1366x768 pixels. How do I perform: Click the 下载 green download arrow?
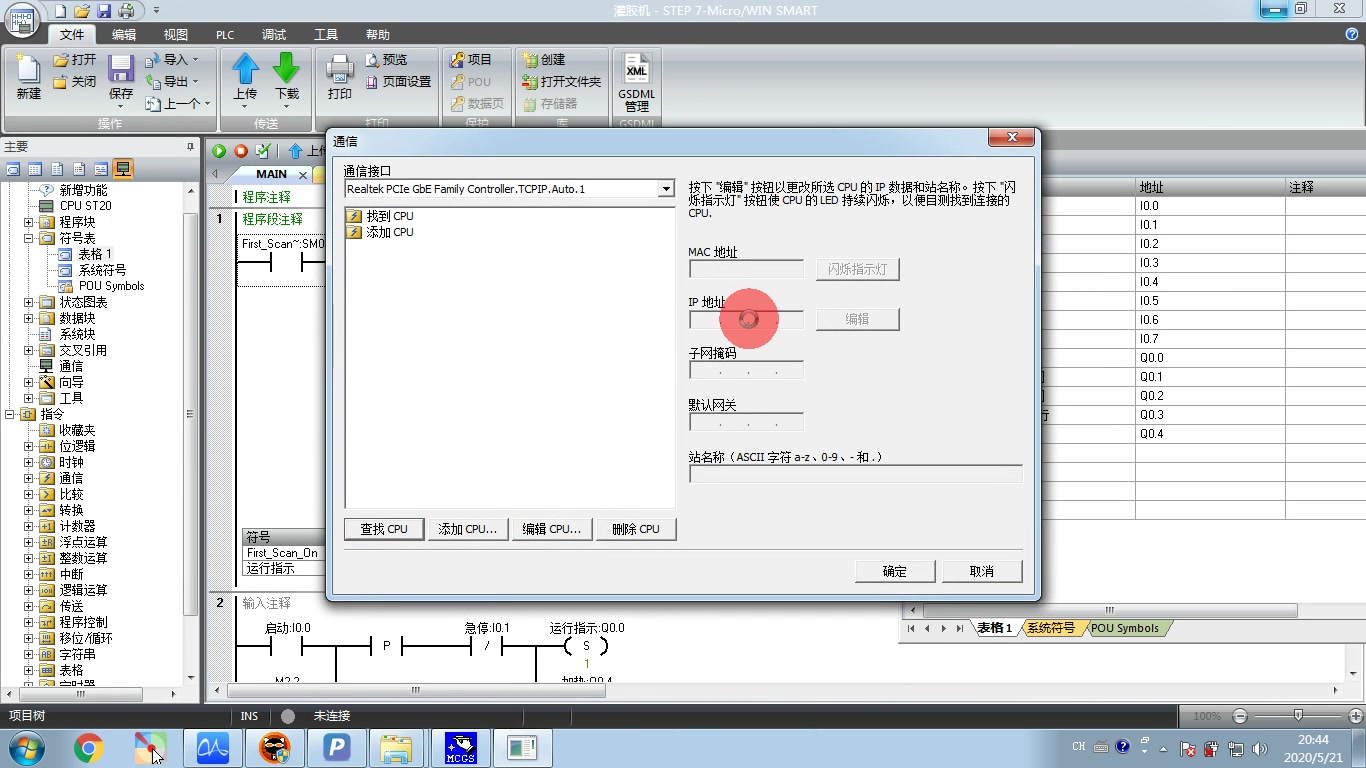click(x=287, y=69)
